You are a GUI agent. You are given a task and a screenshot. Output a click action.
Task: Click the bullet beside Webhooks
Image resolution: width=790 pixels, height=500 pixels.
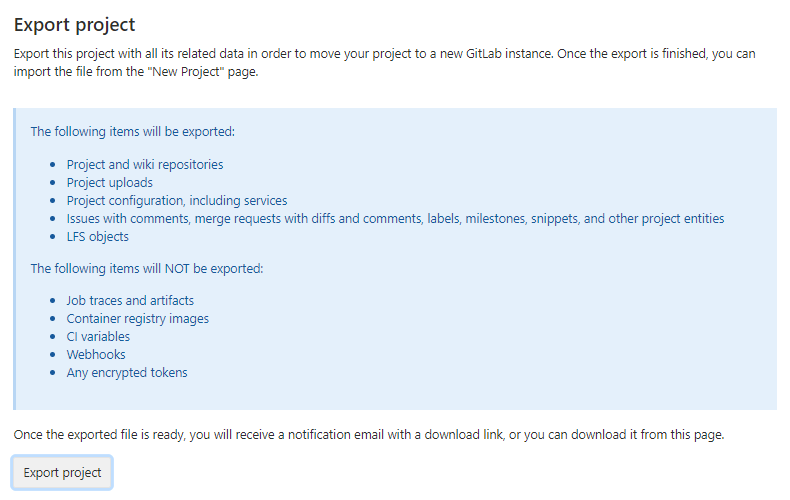tap(52, 355)
